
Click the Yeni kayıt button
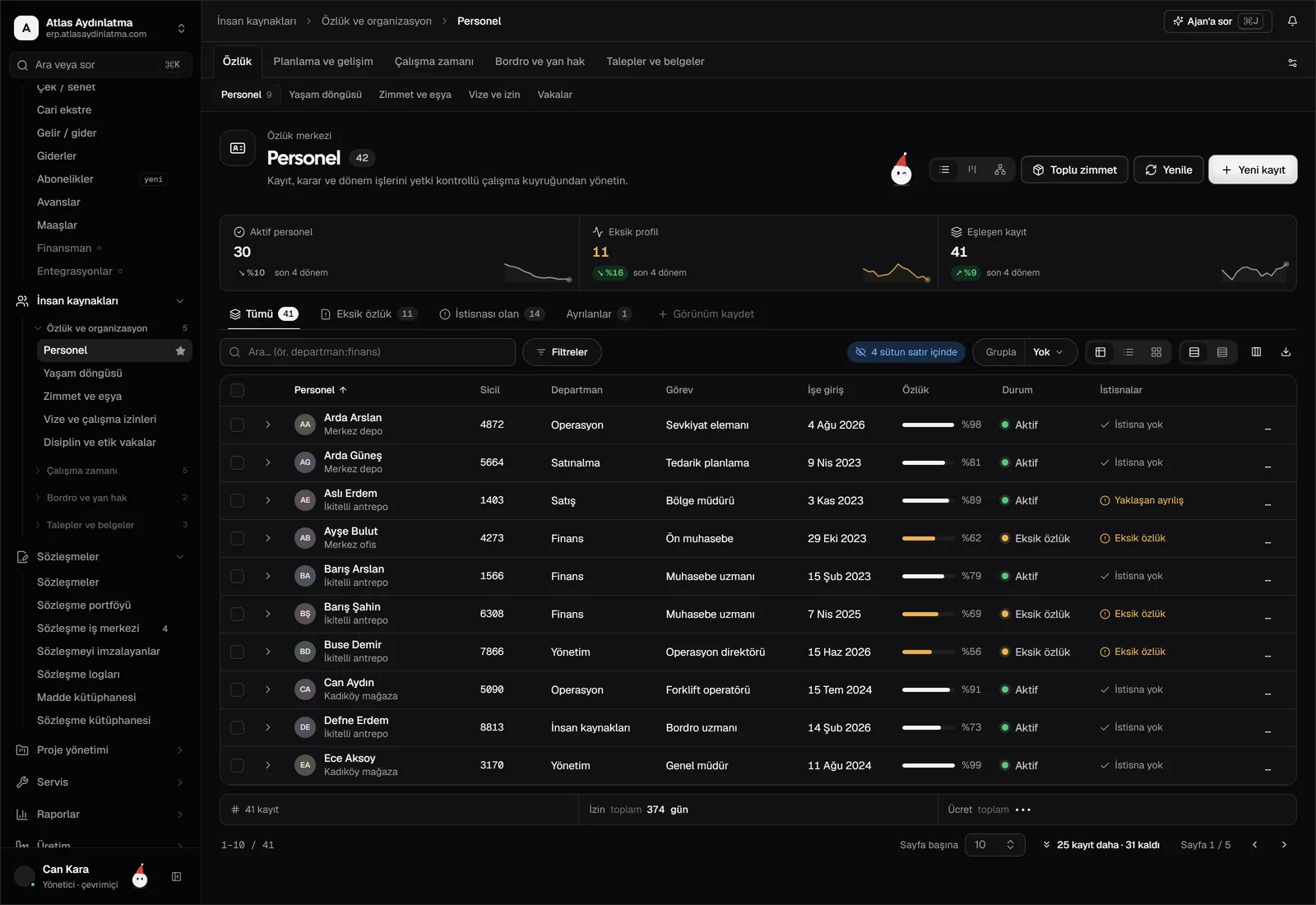coord(1253,169)
